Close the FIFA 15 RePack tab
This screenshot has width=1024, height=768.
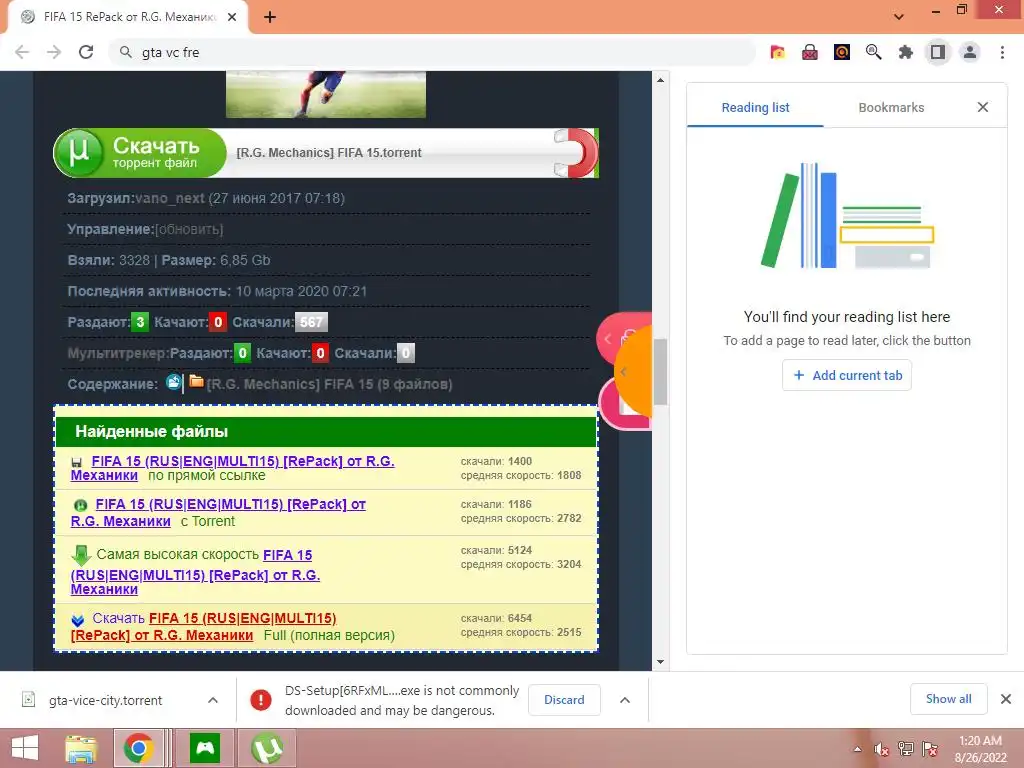(232, 17)
